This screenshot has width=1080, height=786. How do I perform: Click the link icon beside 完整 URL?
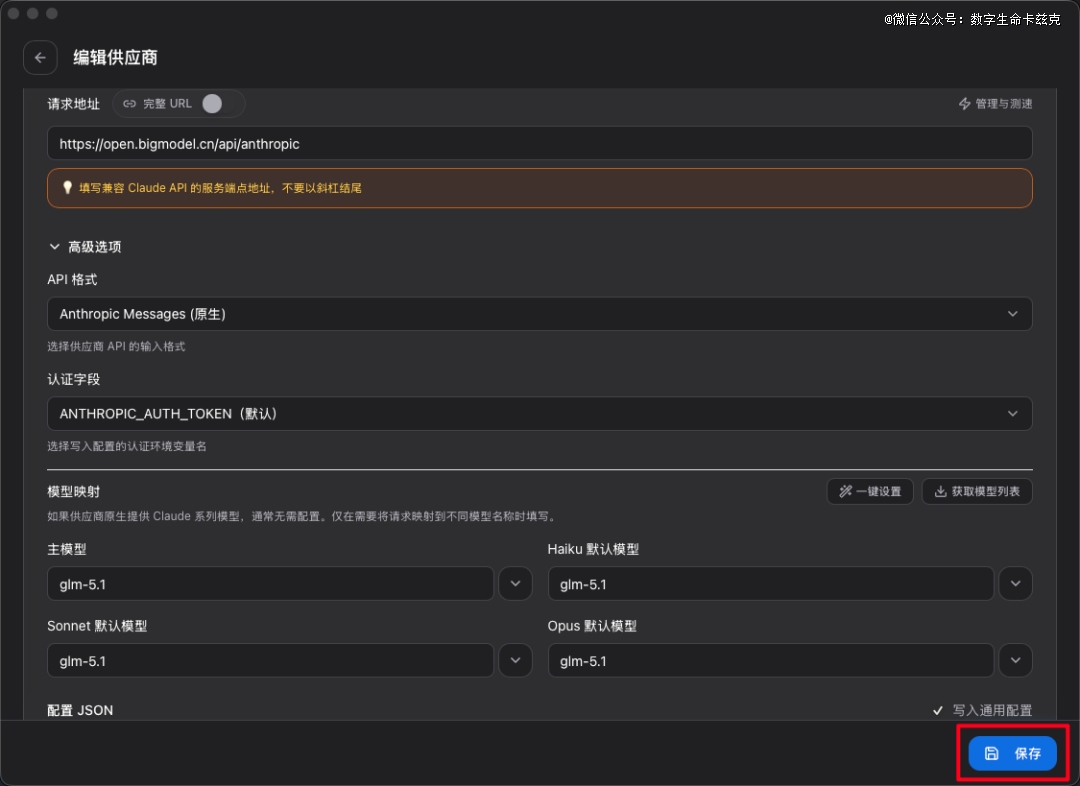(x=129, y=104)
